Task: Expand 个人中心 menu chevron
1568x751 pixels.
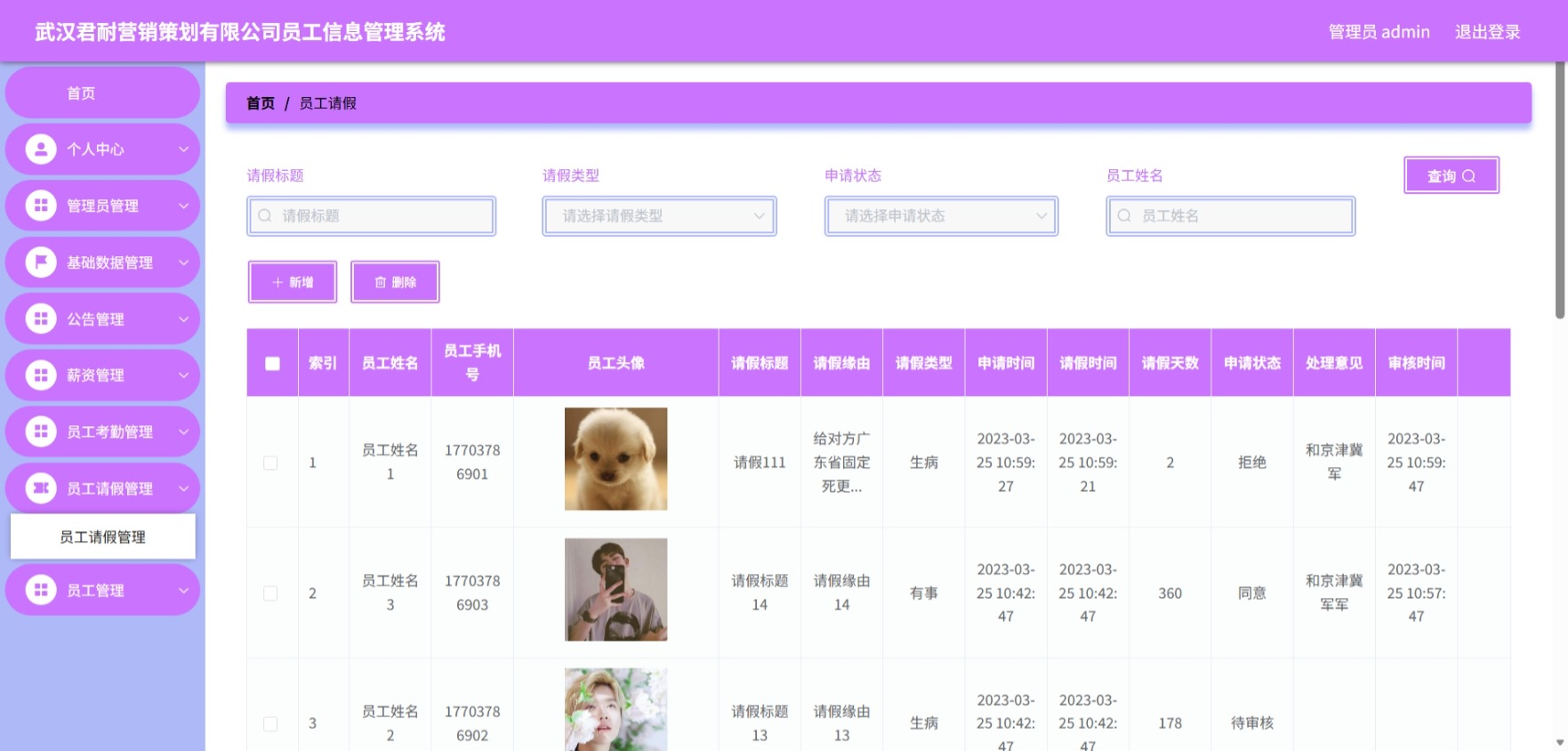Action: coord(183,149)
